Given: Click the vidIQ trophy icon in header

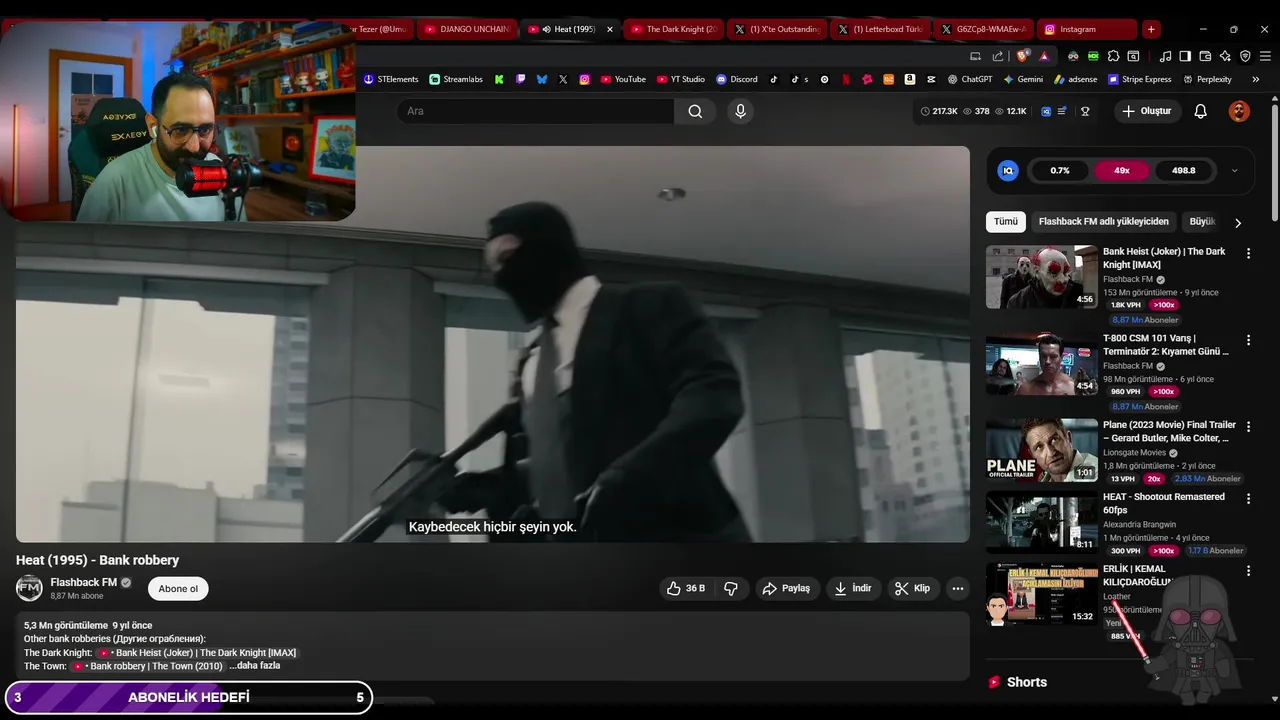Looking at the screenshot, I should point(1085,111).
